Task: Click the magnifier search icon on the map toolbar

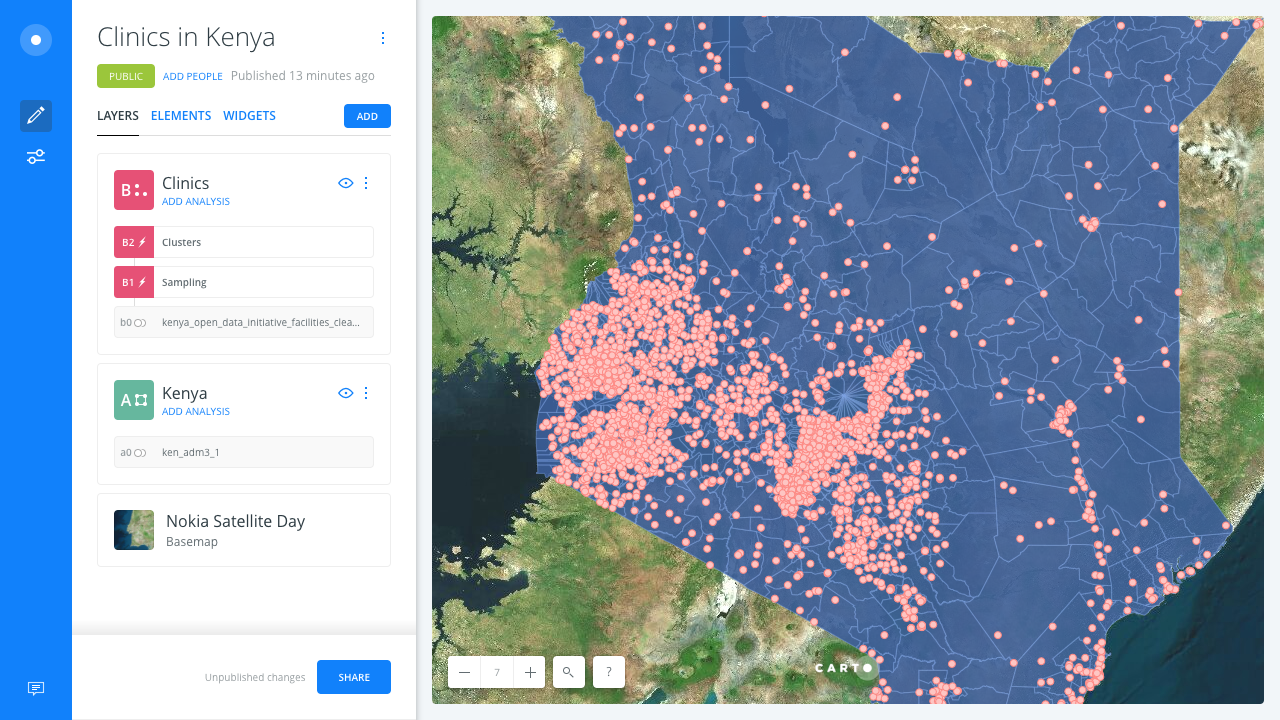Action: click(568, 672)
